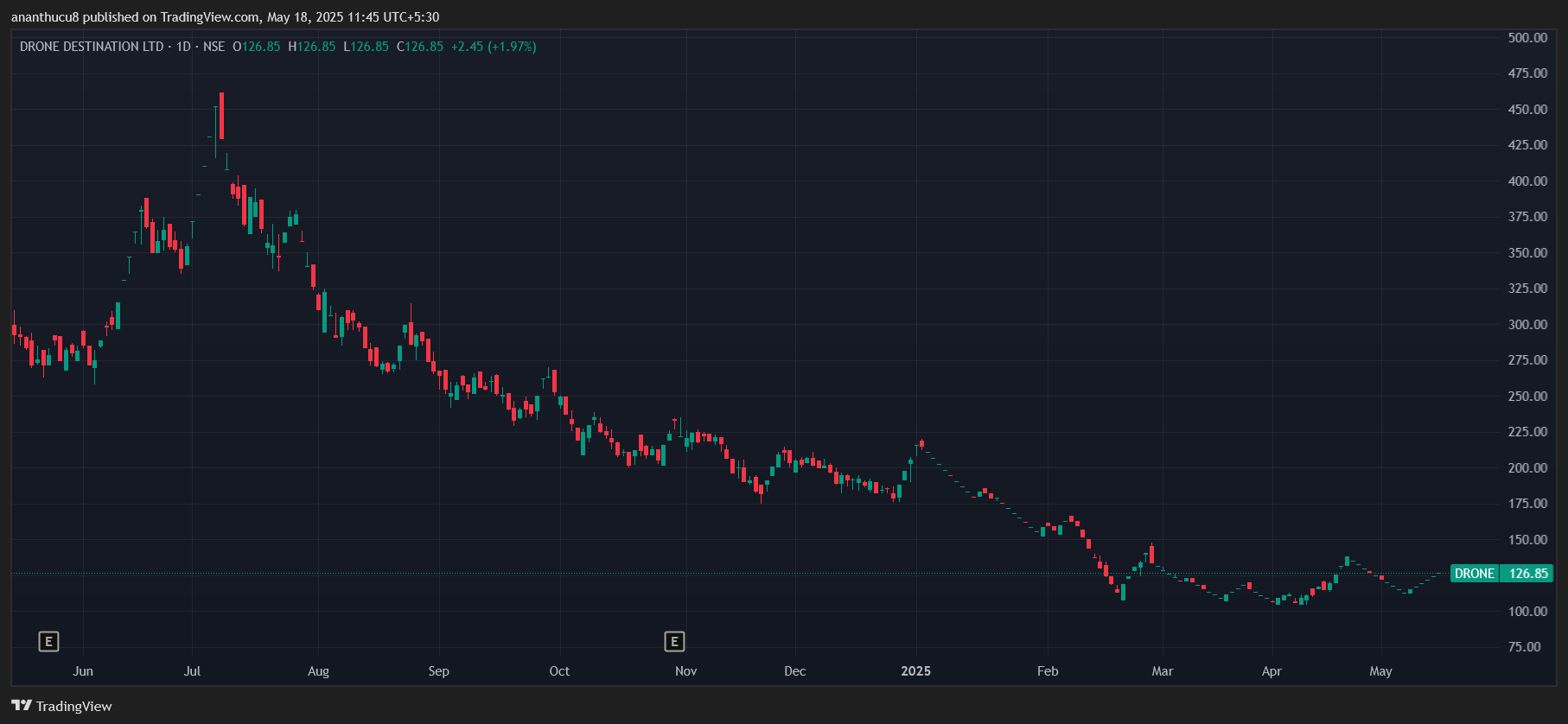Screen dimensions: 1568x724
Task: Click the May label on time axis
Action: (x=1380, y=671)
